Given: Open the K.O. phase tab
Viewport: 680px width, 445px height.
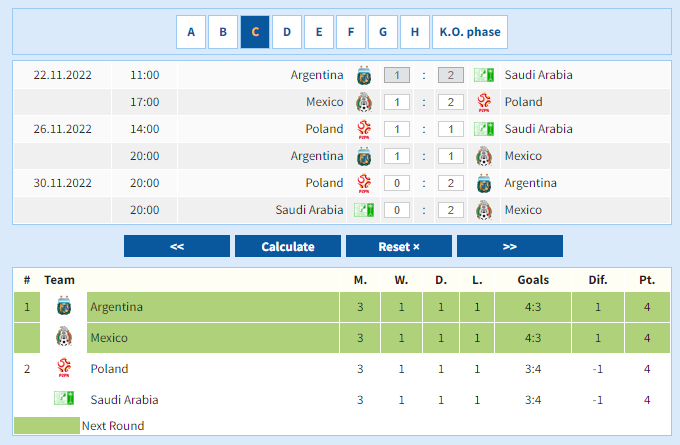Looking at the screenshot, I should [469, 32].
